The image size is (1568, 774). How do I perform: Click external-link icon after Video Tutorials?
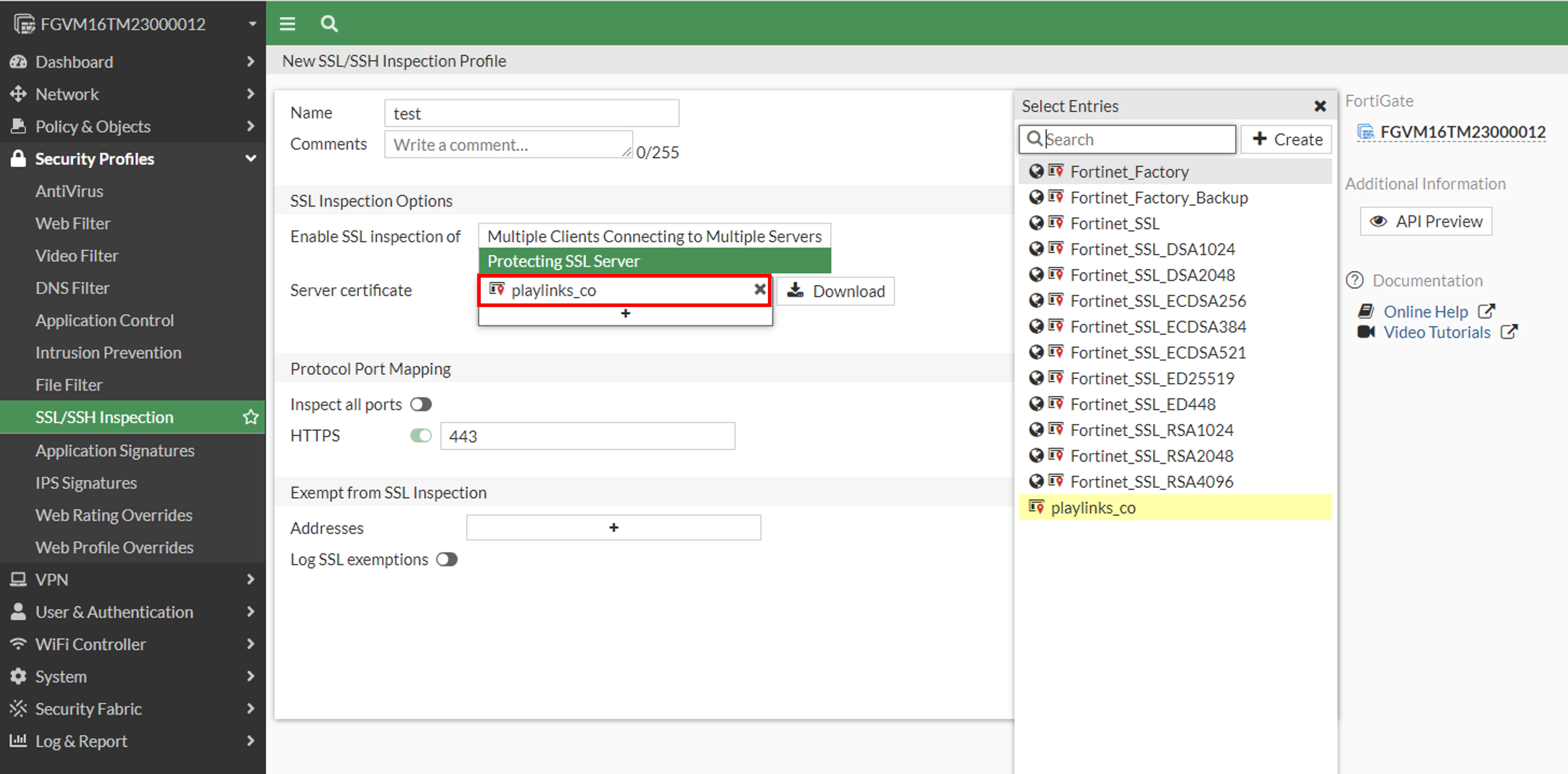(x=1509, y=332)
